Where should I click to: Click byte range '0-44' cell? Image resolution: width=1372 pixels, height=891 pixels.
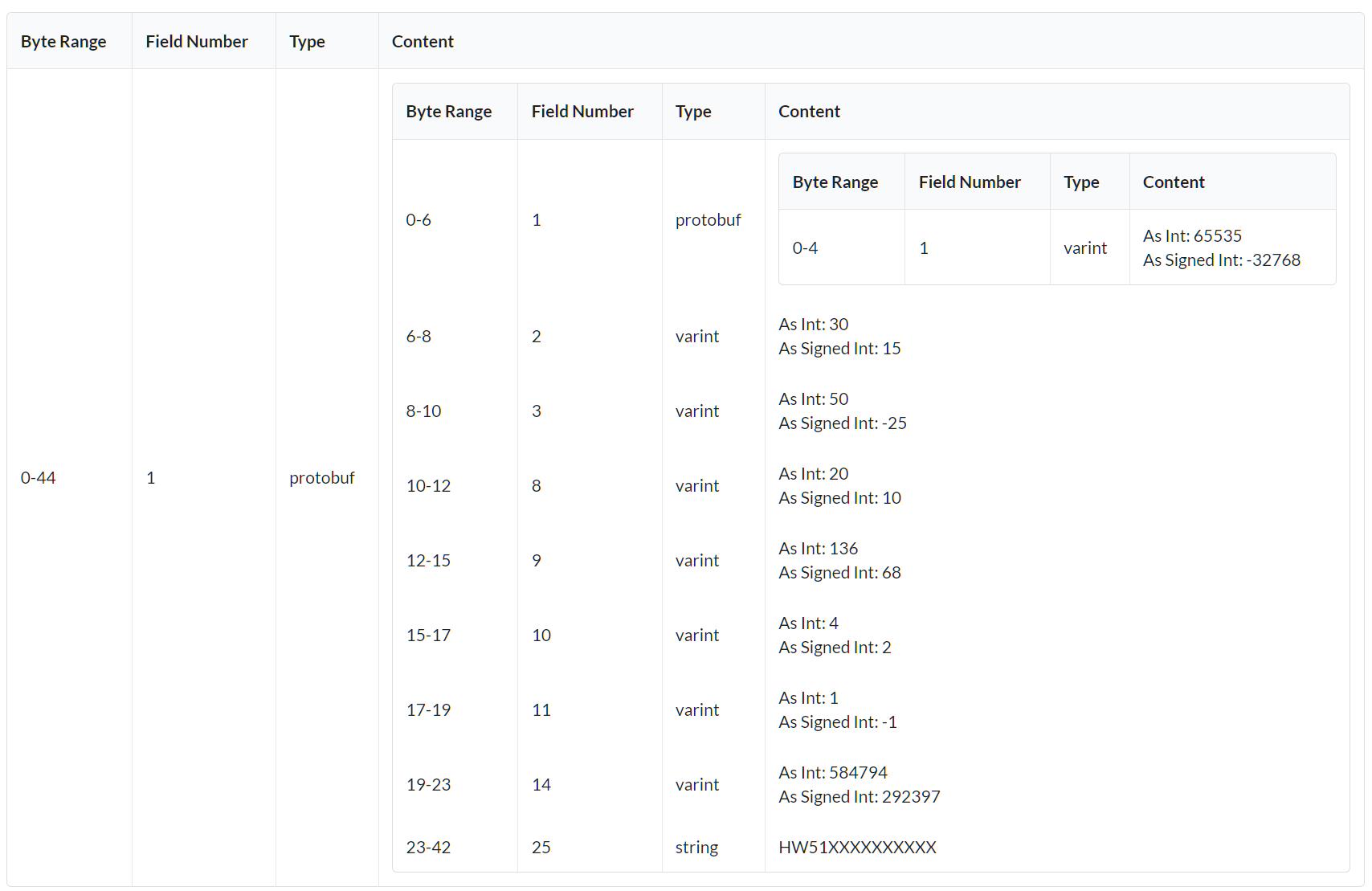click(x=38, y=477)
